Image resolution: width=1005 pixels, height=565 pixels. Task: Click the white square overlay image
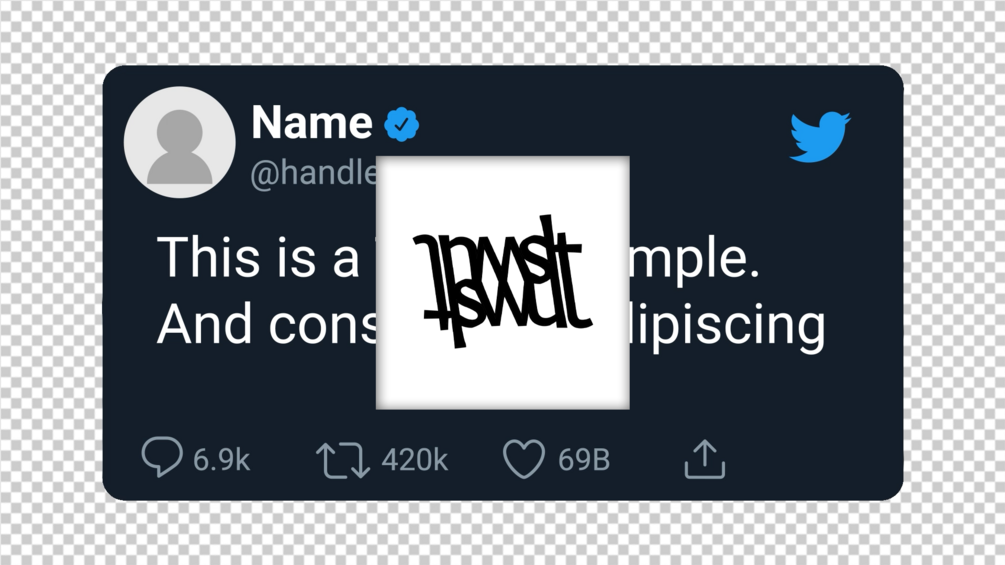(x=502, y=380)
